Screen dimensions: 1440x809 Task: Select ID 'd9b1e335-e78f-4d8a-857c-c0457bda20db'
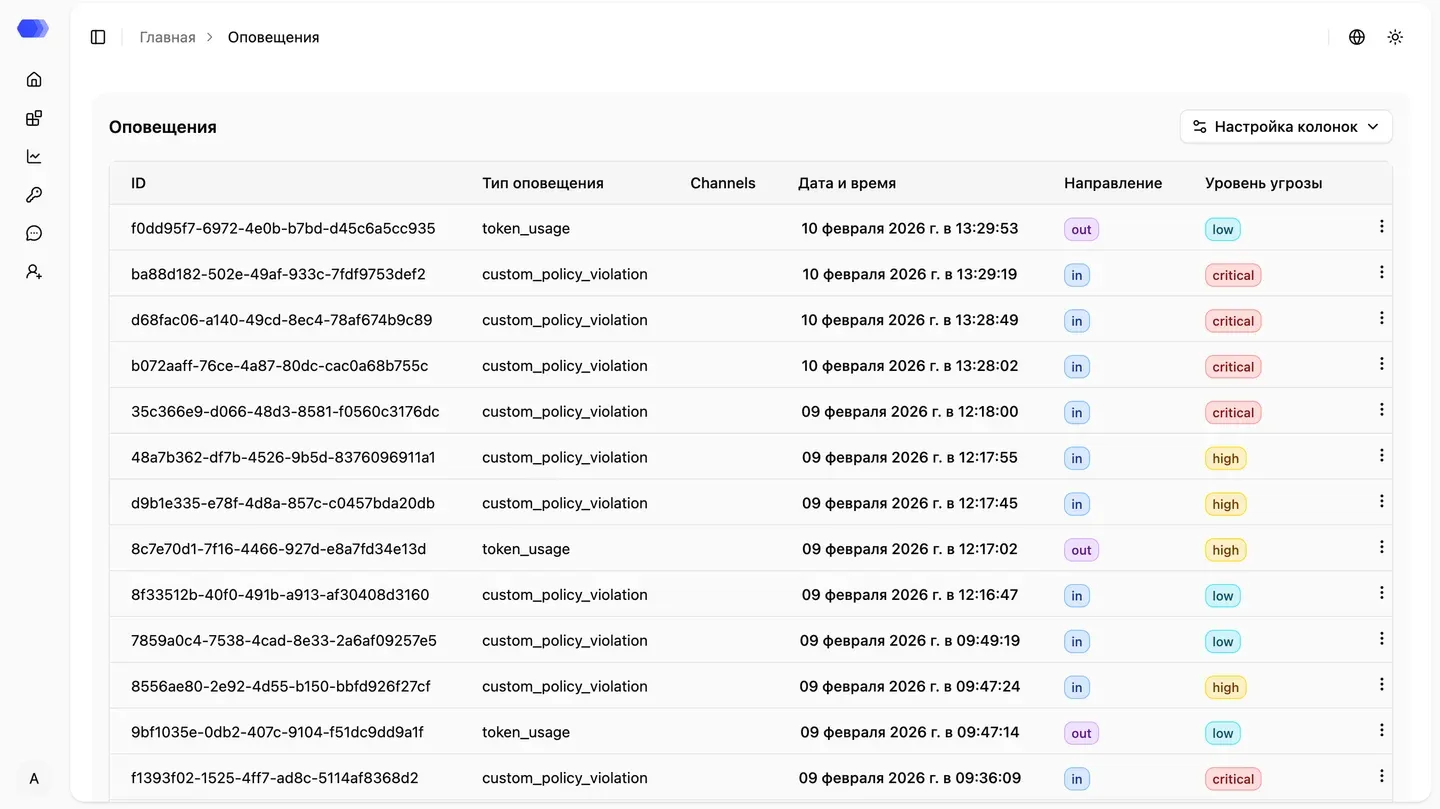(283, 503)
